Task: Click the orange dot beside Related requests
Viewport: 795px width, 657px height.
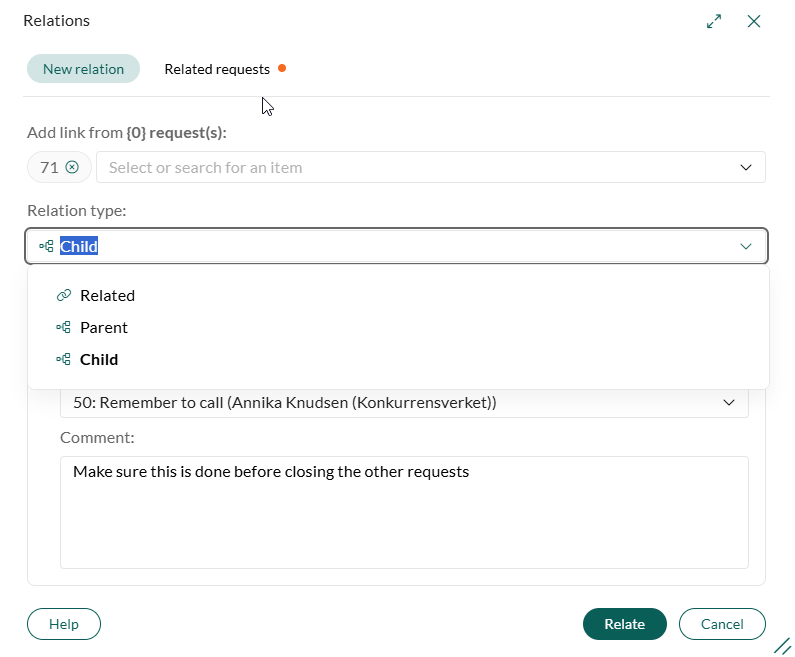Action: point(282,68)
